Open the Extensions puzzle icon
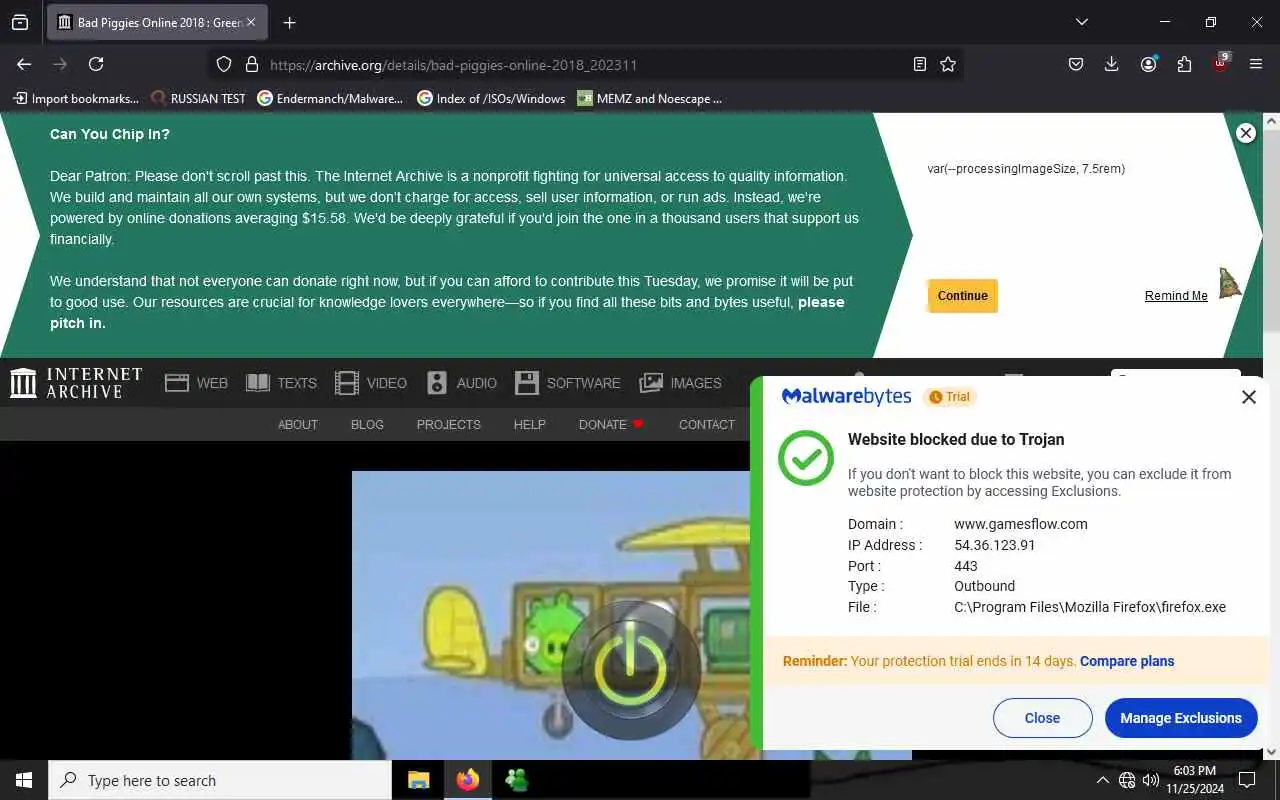 1184,64
